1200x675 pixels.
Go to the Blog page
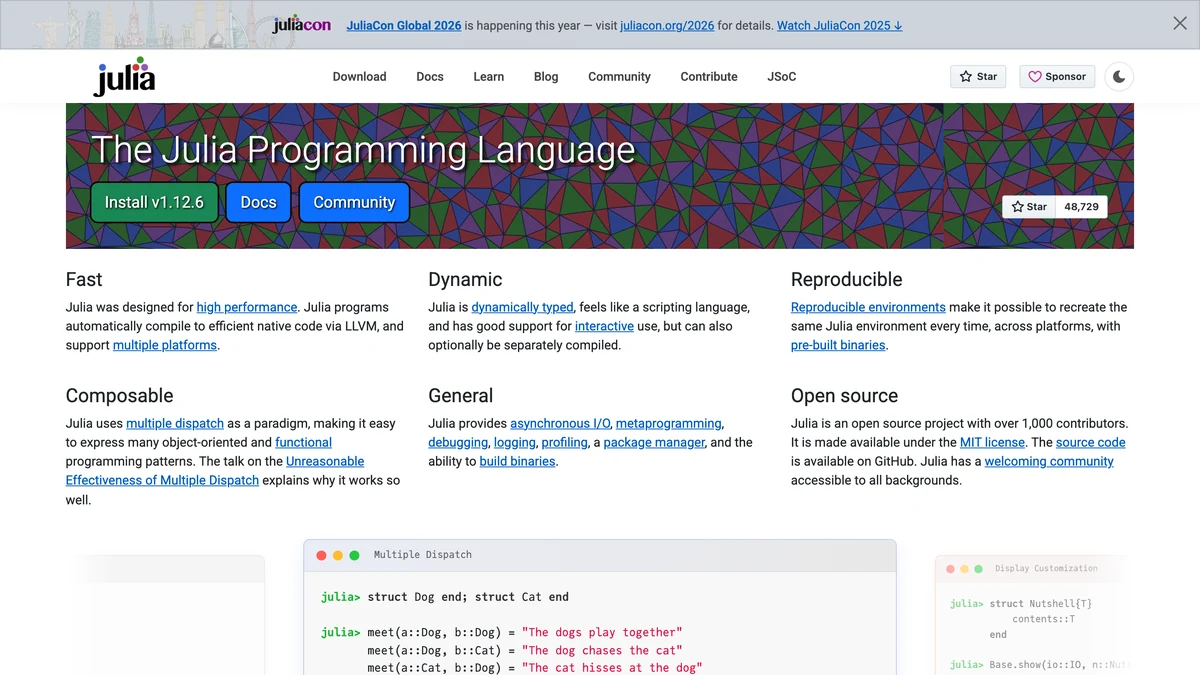546,77
